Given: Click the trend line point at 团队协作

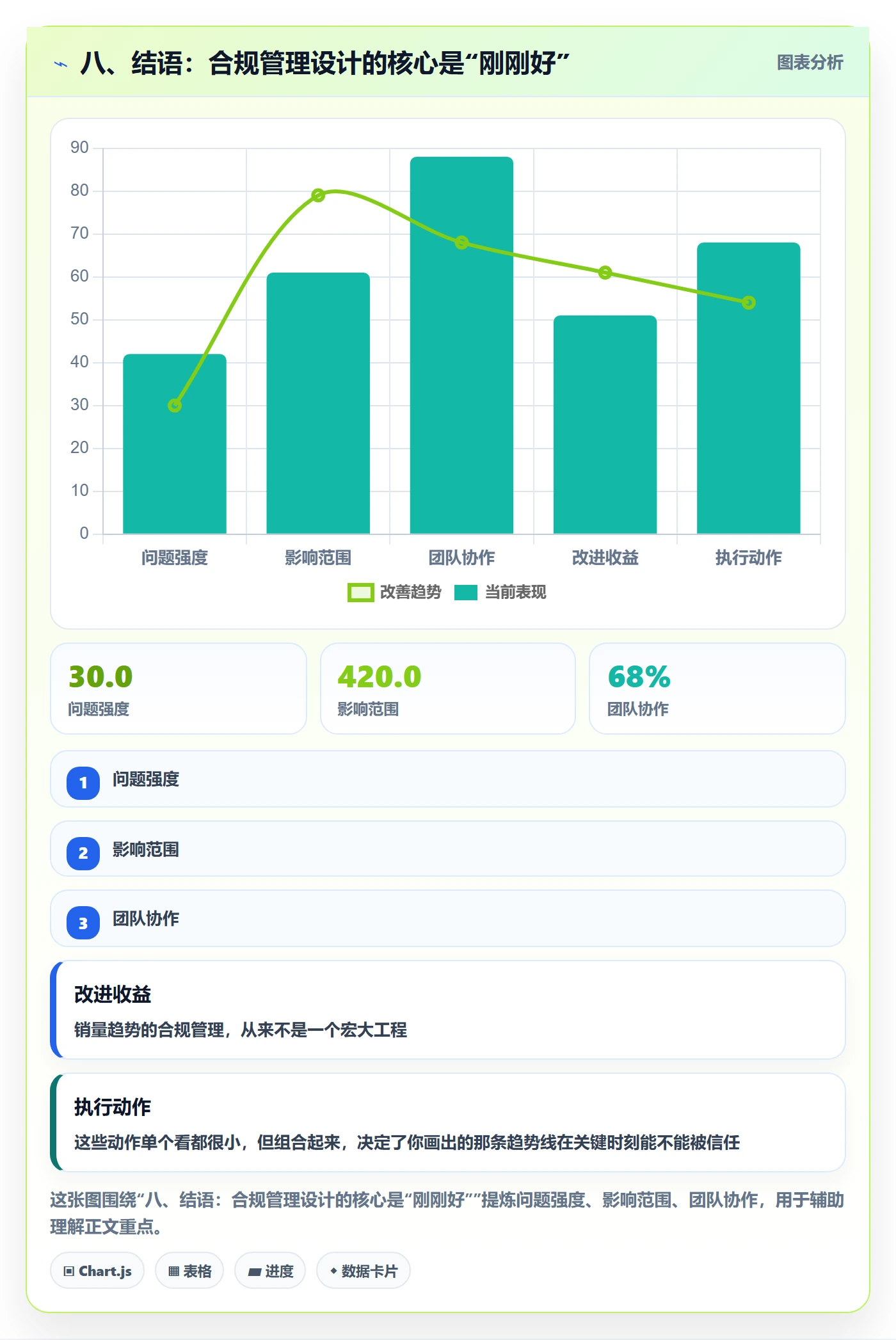Looking at the screenshot, I should 461,243.
